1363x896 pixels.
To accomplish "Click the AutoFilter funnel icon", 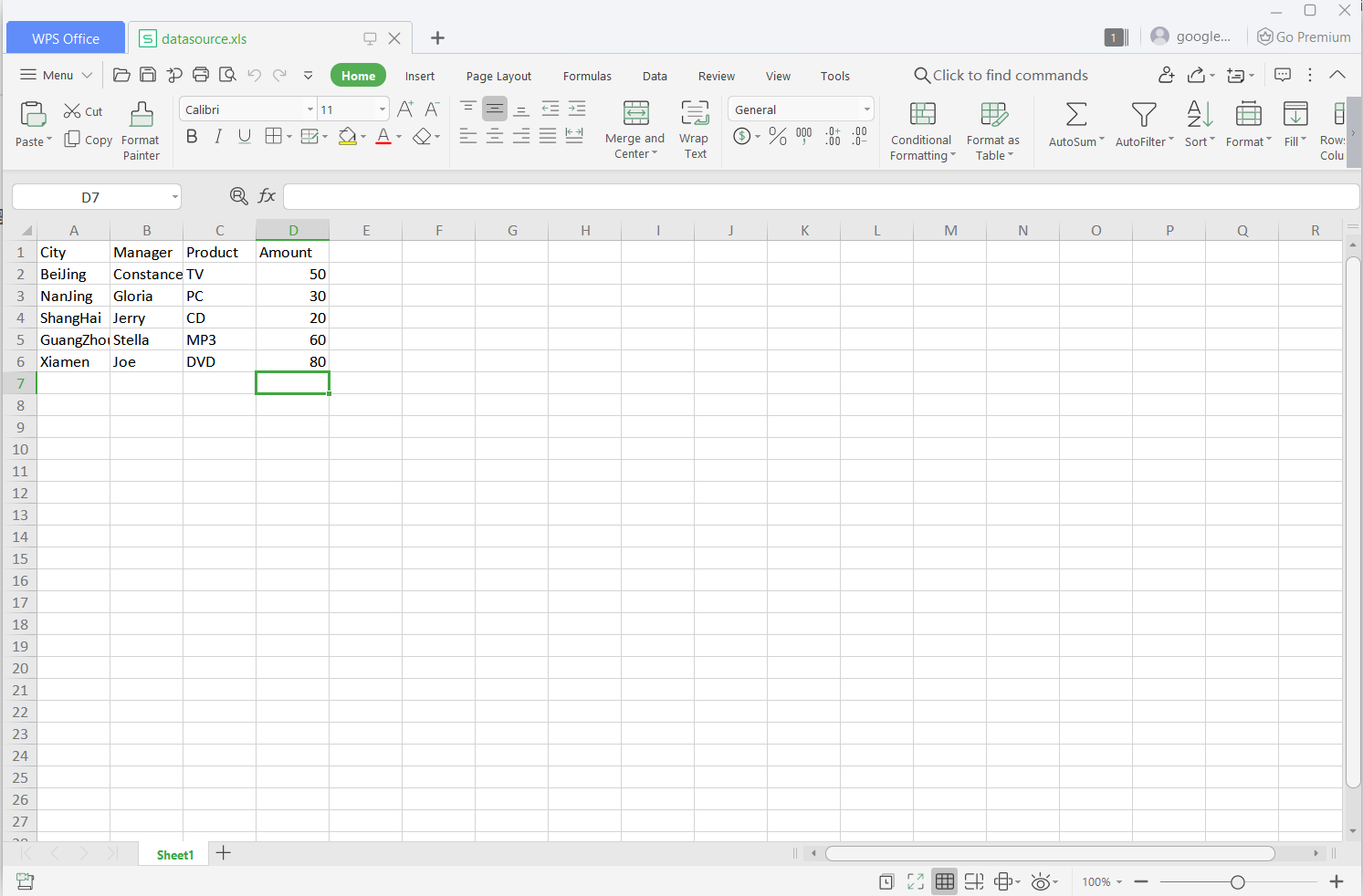I will (x=1144, y=114).
